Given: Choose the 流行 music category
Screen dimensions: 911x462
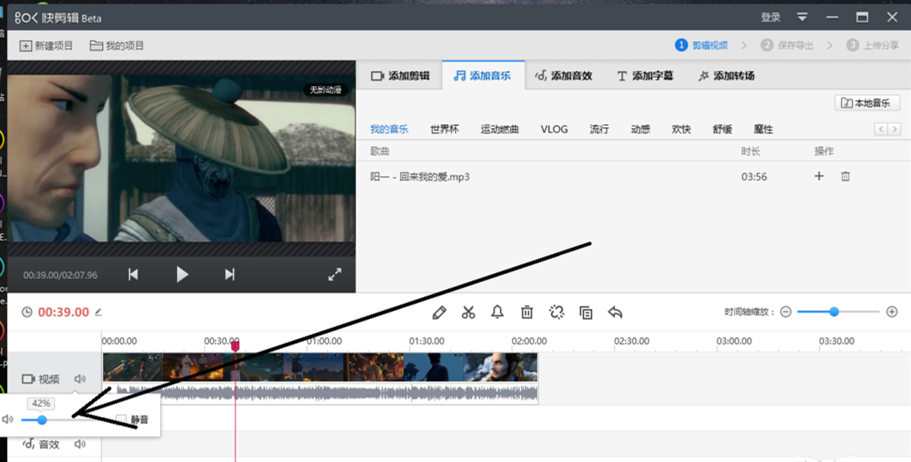Looking at the screenshot, I should tap(599, 129).
